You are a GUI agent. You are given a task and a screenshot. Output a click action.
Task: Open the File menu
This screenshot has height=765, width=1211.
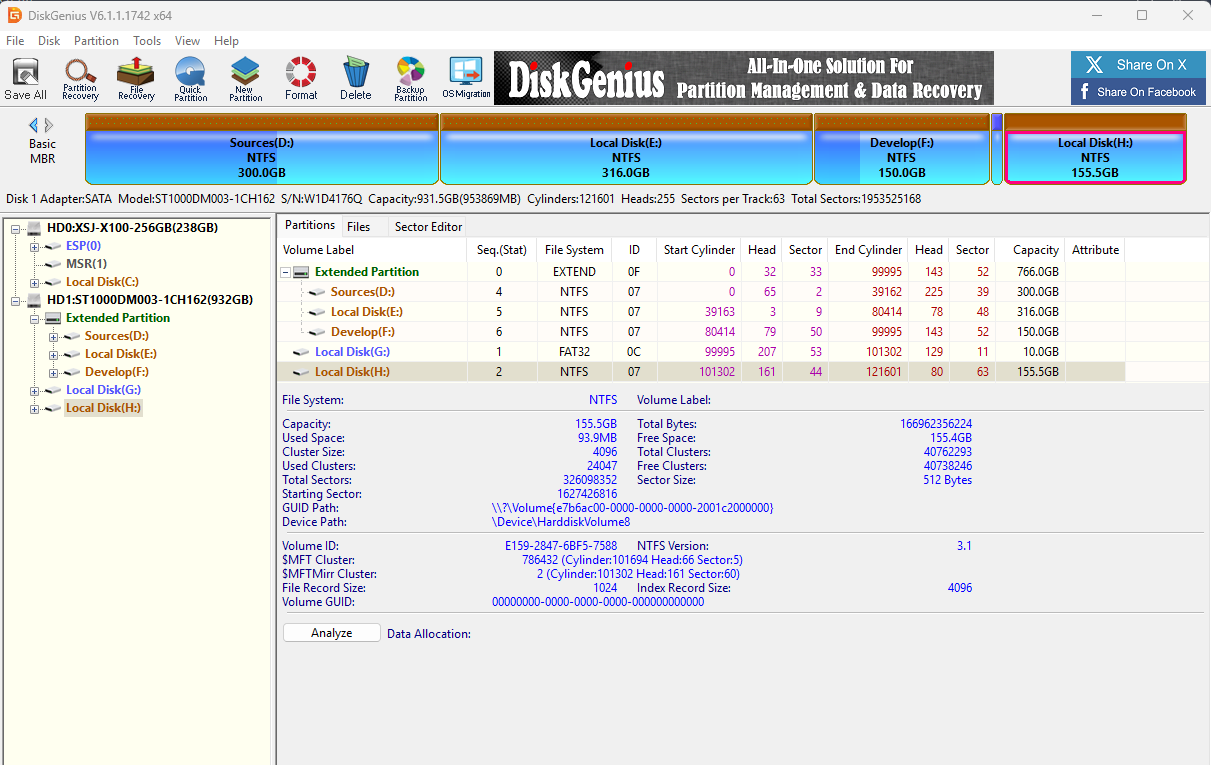pyautogui.click(x=15, y=41)
